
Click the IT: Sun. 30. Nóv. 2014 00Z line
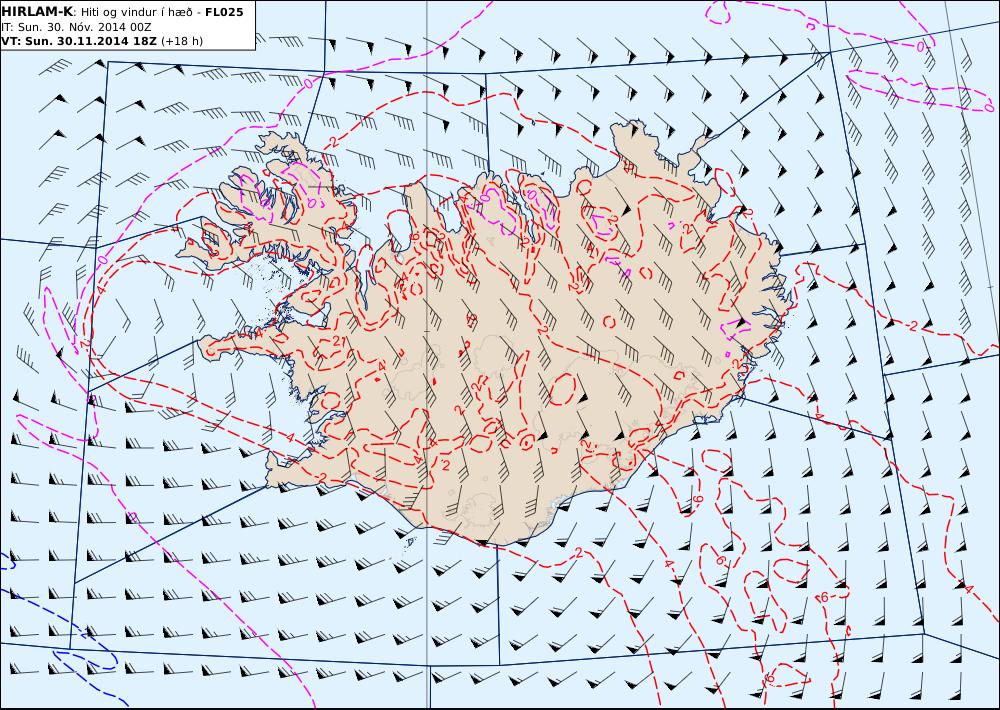pyautogui.click(x=77, y=27)
